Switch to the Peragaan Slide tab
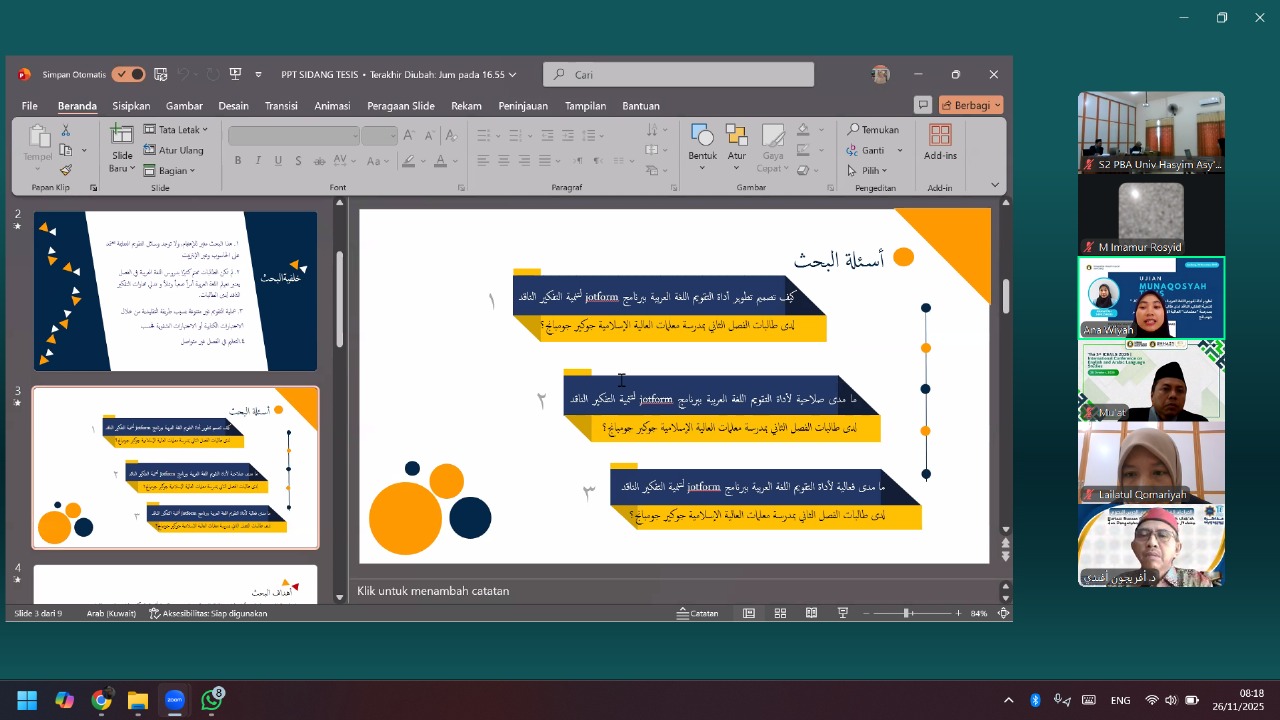 tap(400, 106)
